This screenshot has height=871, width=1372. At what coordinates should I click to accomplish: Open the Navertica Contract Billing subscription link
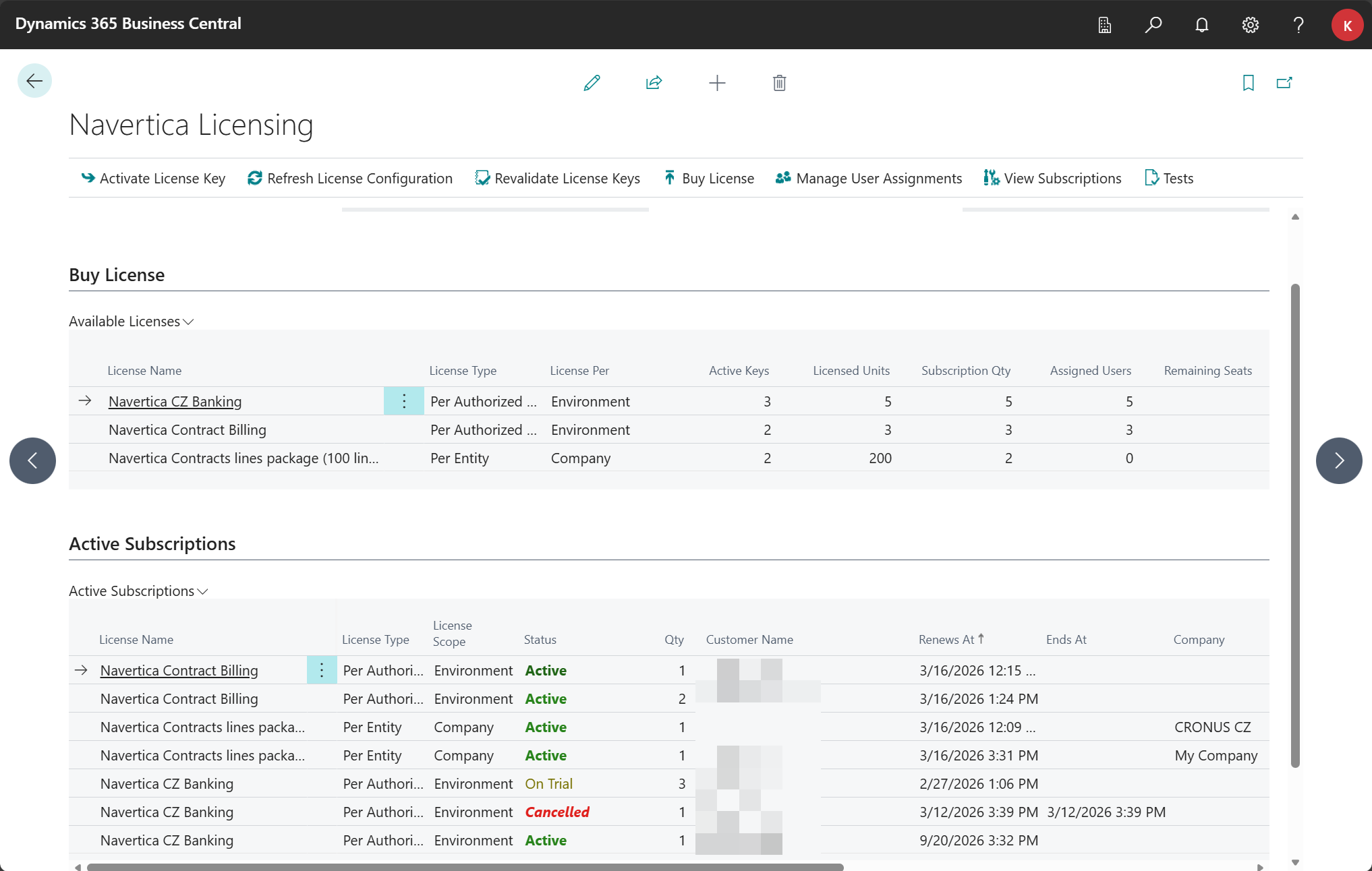[x=179, y=670]
